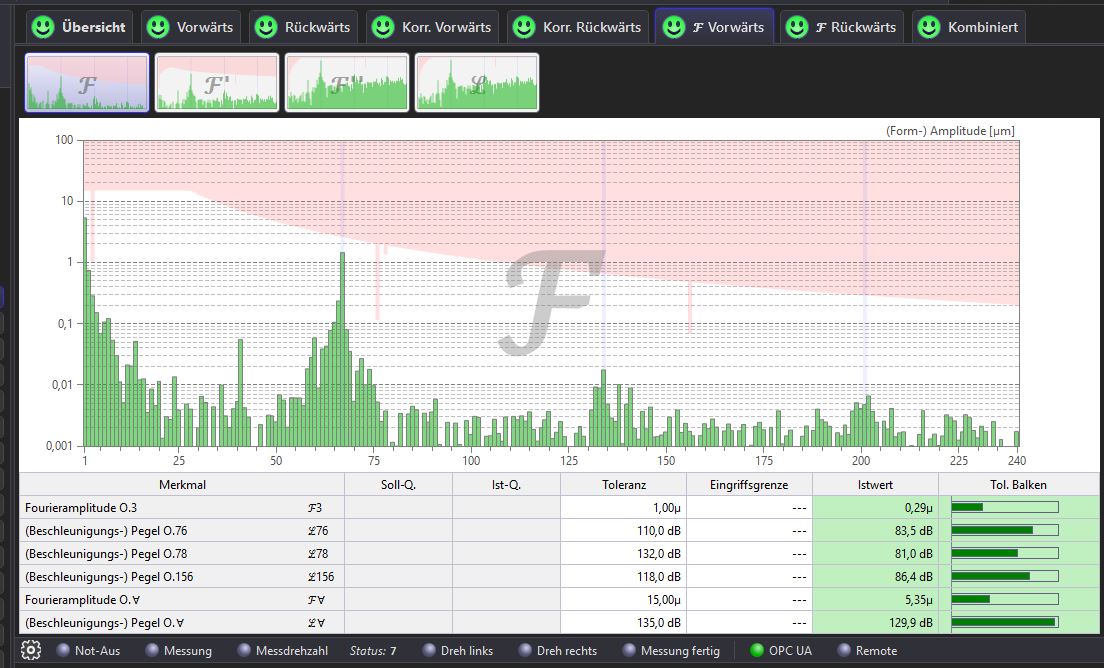Select the Kombiniert tab
This screenshot has width=1104, height=668.
968,27
